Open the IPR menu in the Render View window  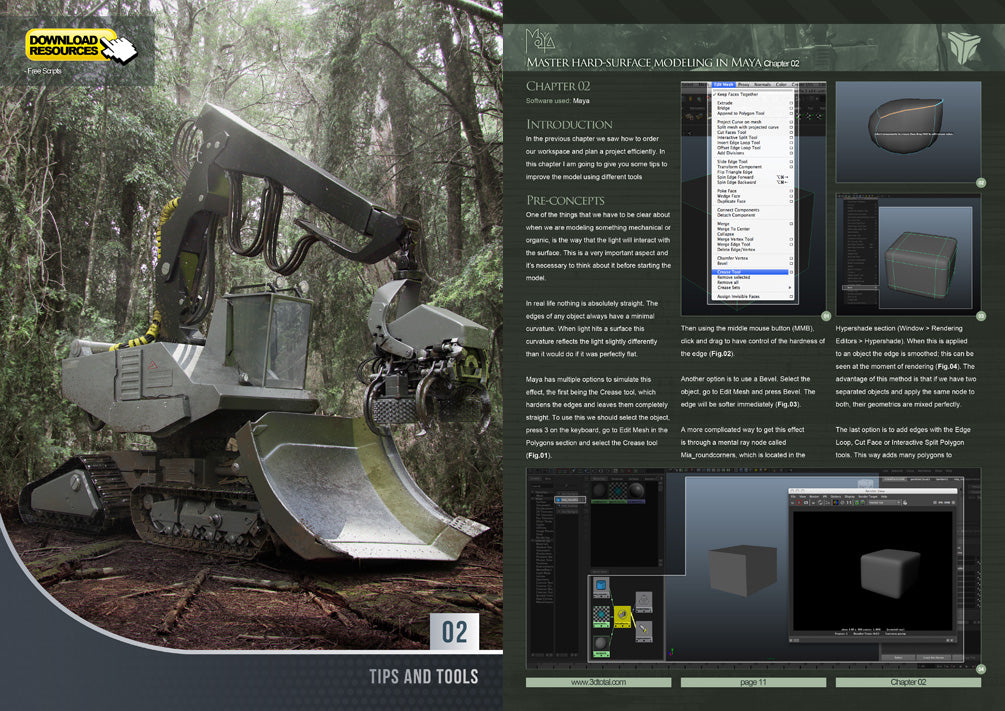[824, 496]
